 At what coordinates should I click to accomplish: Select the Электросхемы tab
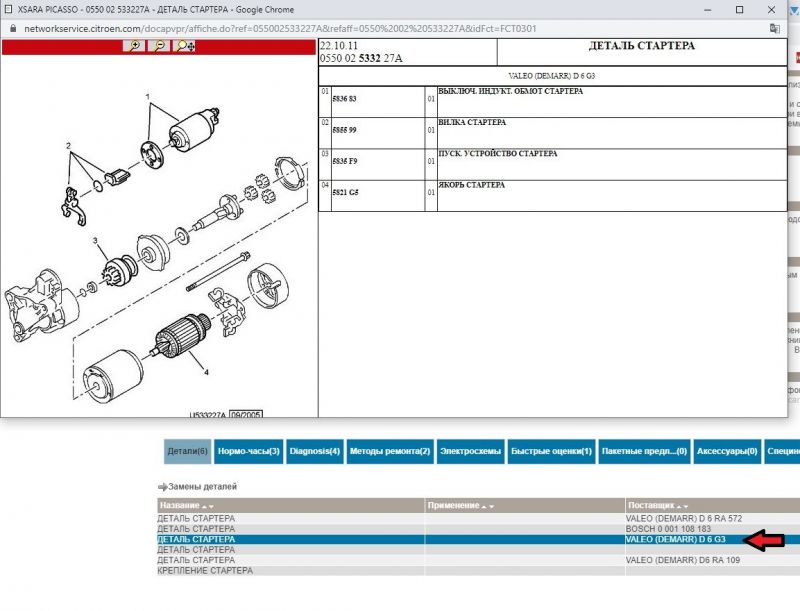coord(470,452)
